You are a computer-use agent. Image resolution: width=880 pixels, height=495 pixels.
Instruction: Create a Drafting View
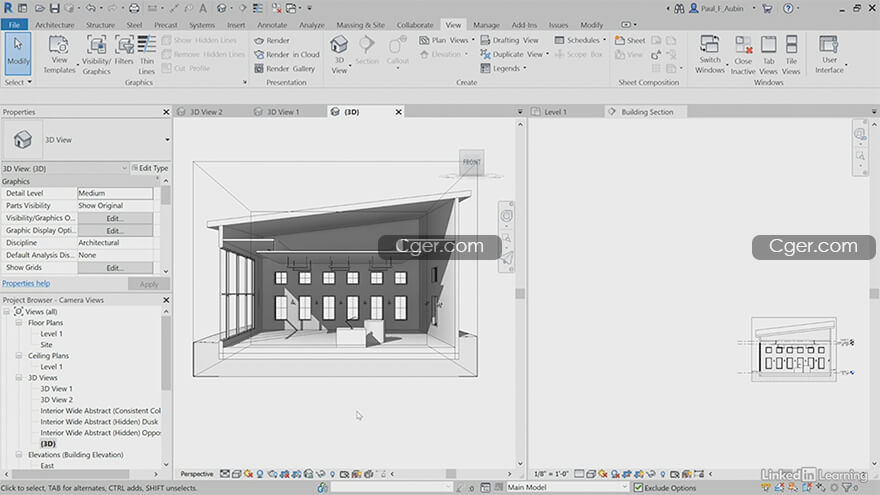point(509,40)
